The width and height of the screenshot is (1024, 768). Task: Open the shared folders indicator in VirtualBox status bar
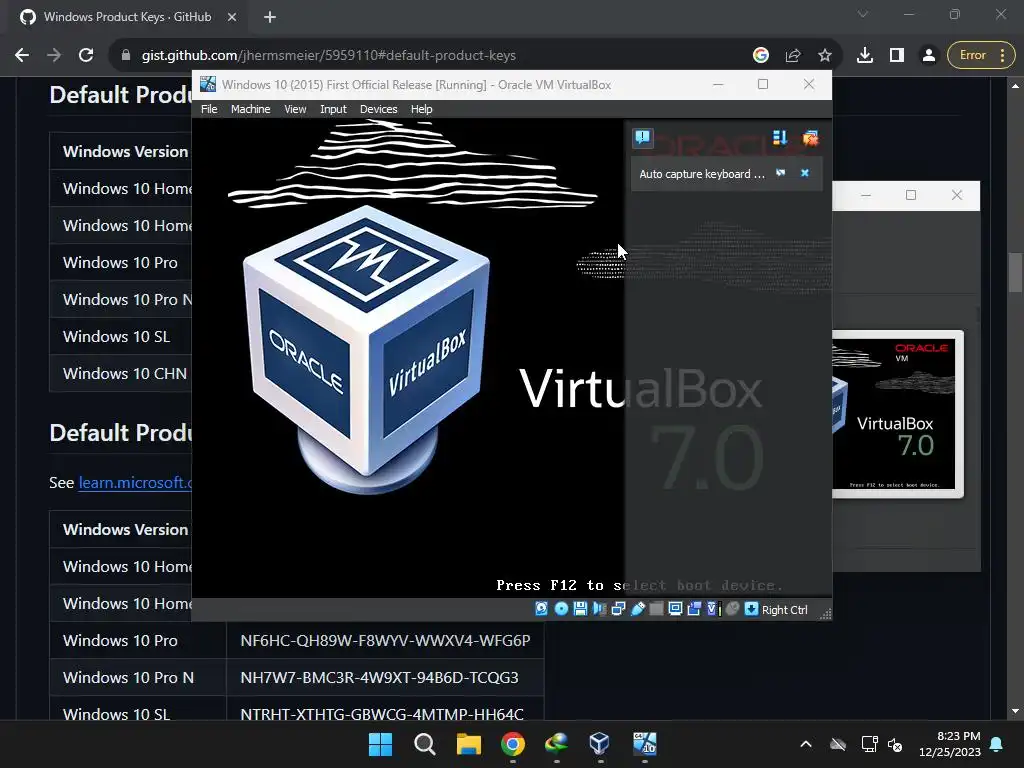(656, 609)
